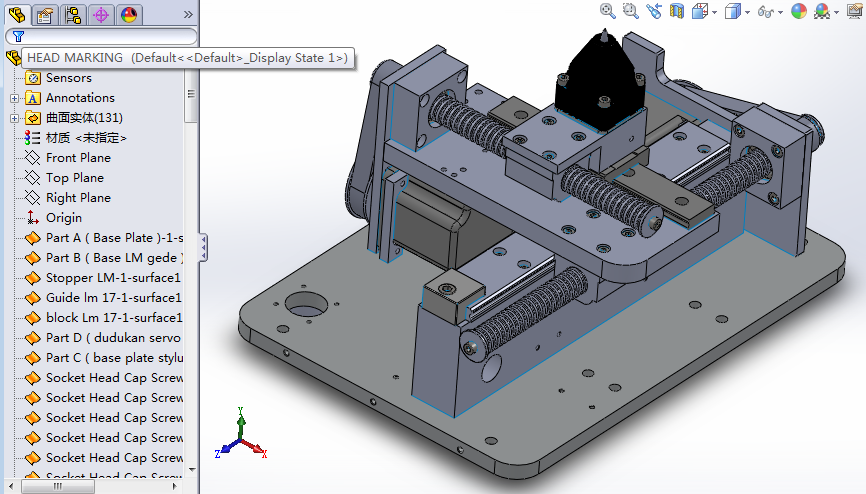Select Stopper LM-1-surface1
The height and width of the screenshot is (494, 866).
point(103,278)
